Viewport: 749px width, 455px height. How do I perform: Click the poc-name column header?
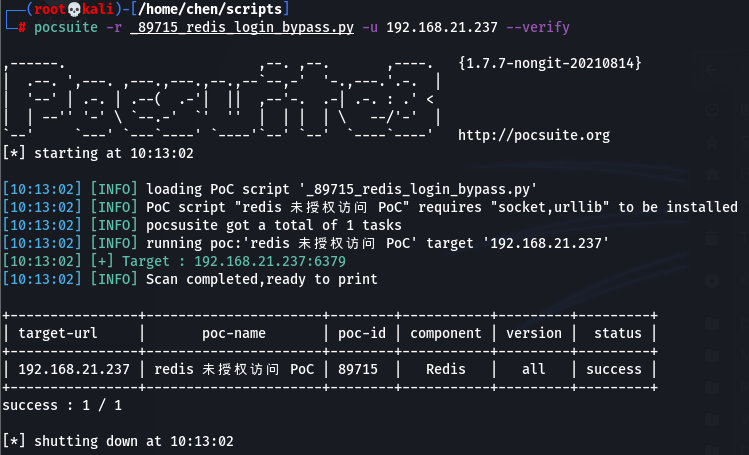(234, 333)
